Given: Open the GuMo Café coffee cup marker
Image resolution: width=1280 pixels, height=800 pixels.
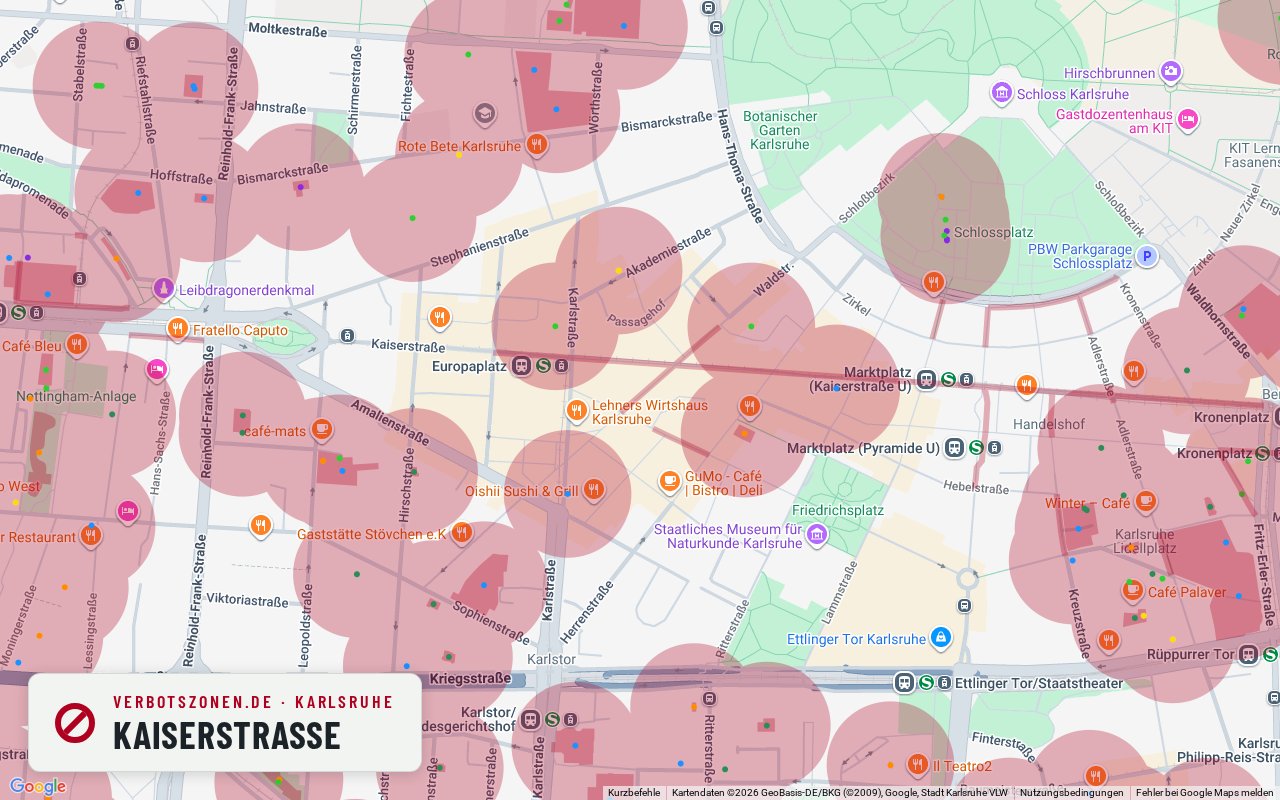Looking at the screenshot, I should [x=669, y=482].
